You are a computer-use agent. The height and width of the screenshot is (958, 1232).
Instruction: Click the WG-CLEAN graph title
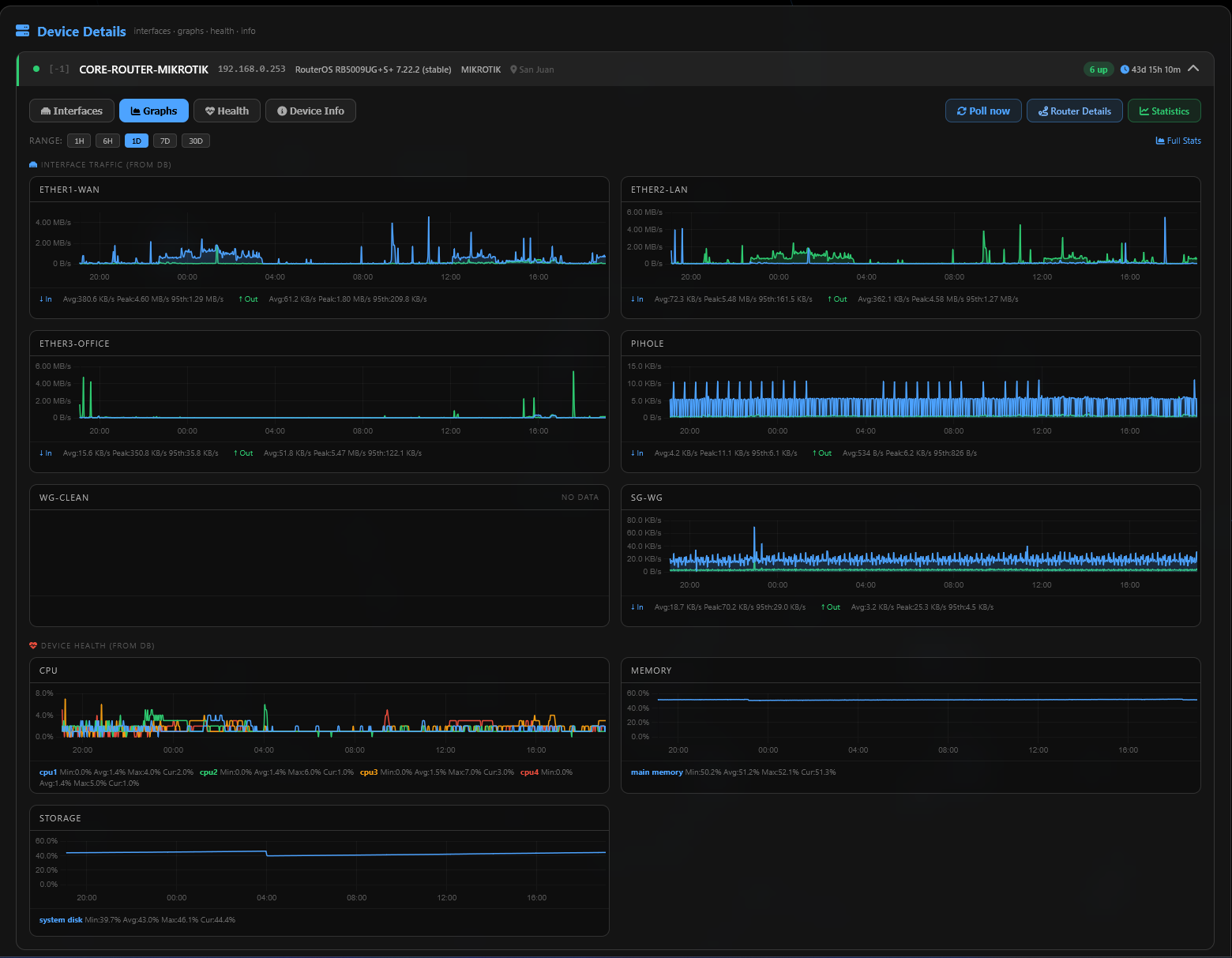(64, 498)
